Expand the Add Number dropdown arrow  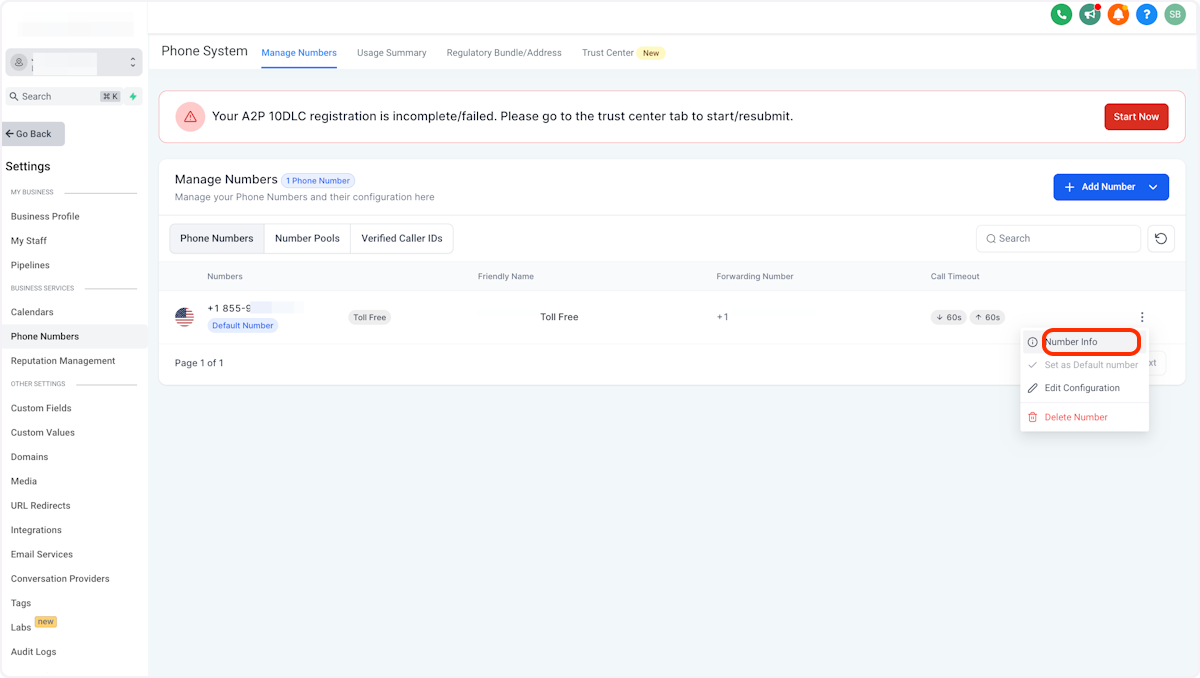[x=1154, y=187]
